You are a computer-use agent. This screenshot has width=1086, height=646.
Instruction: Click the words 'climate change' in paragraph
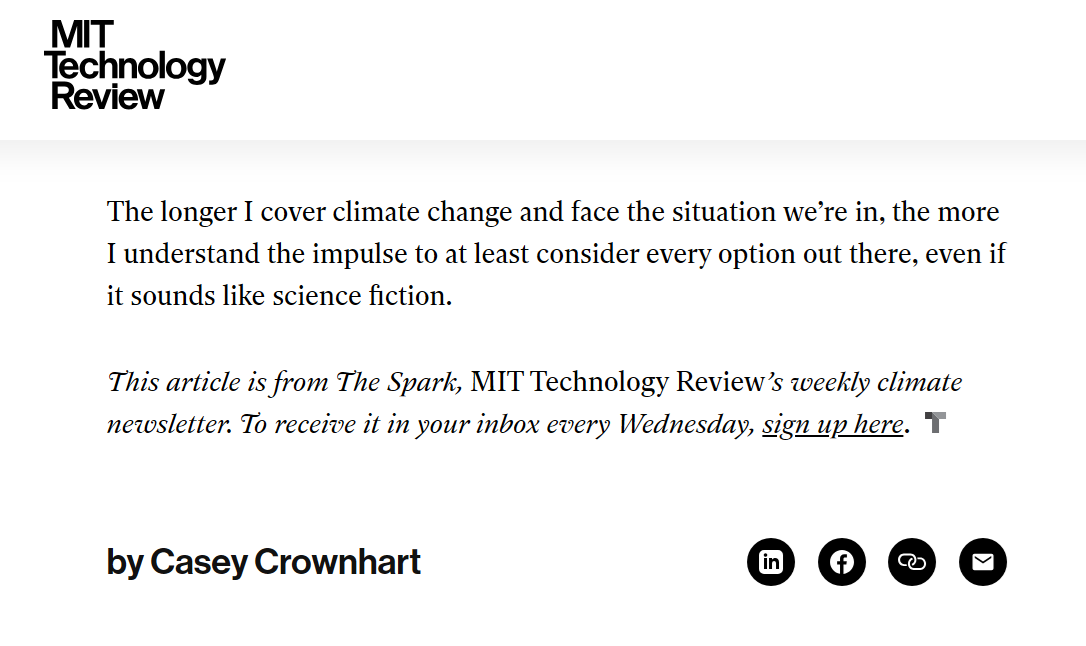pyautogui.click(x=422, y=212)
